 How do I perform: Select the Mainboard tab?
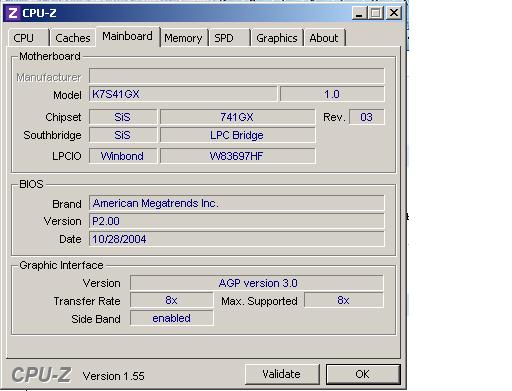pyautogui.click(x=128, y=36)
